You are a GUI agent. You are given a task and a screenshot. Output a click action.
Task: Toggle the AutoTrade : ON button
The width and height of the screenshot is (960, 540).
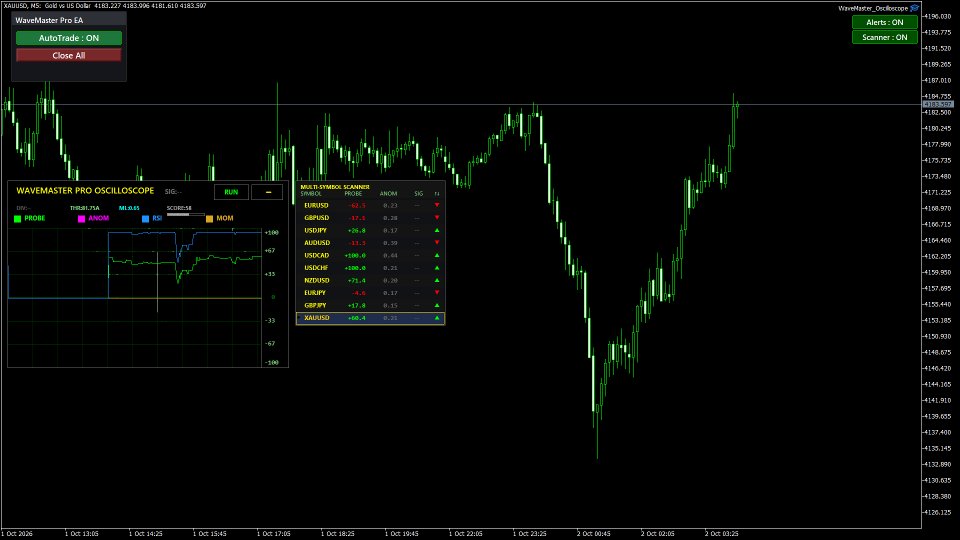(69, 38)
